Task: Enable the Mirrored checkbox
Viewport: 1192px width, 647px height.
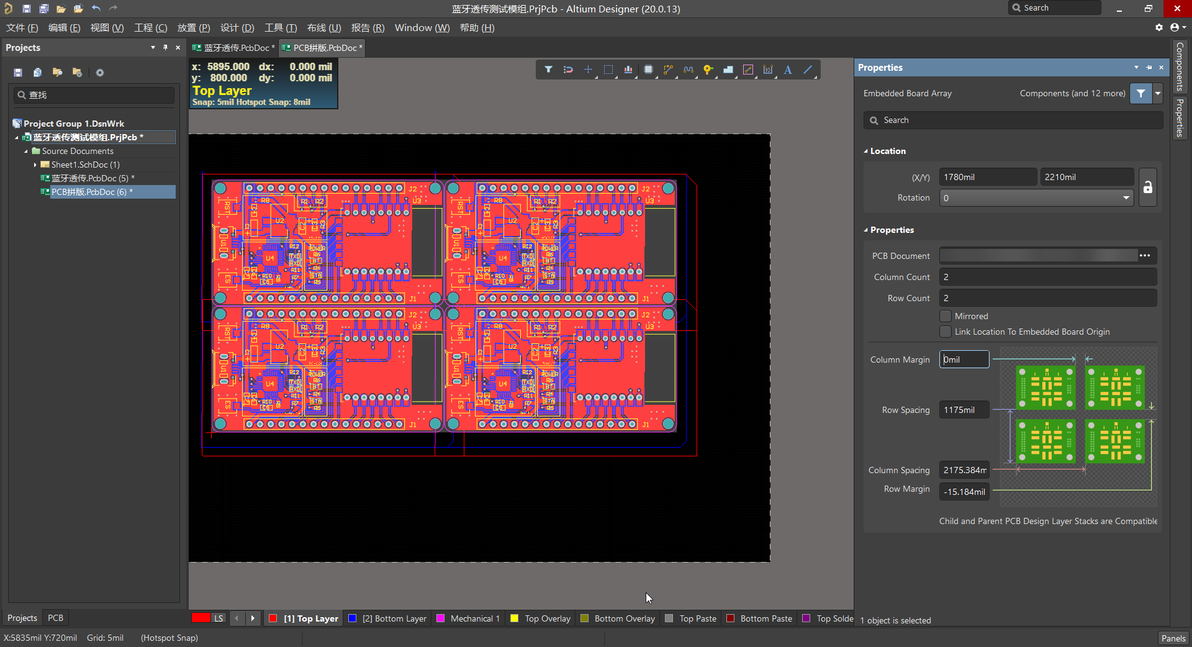Action: pos(946,316)
